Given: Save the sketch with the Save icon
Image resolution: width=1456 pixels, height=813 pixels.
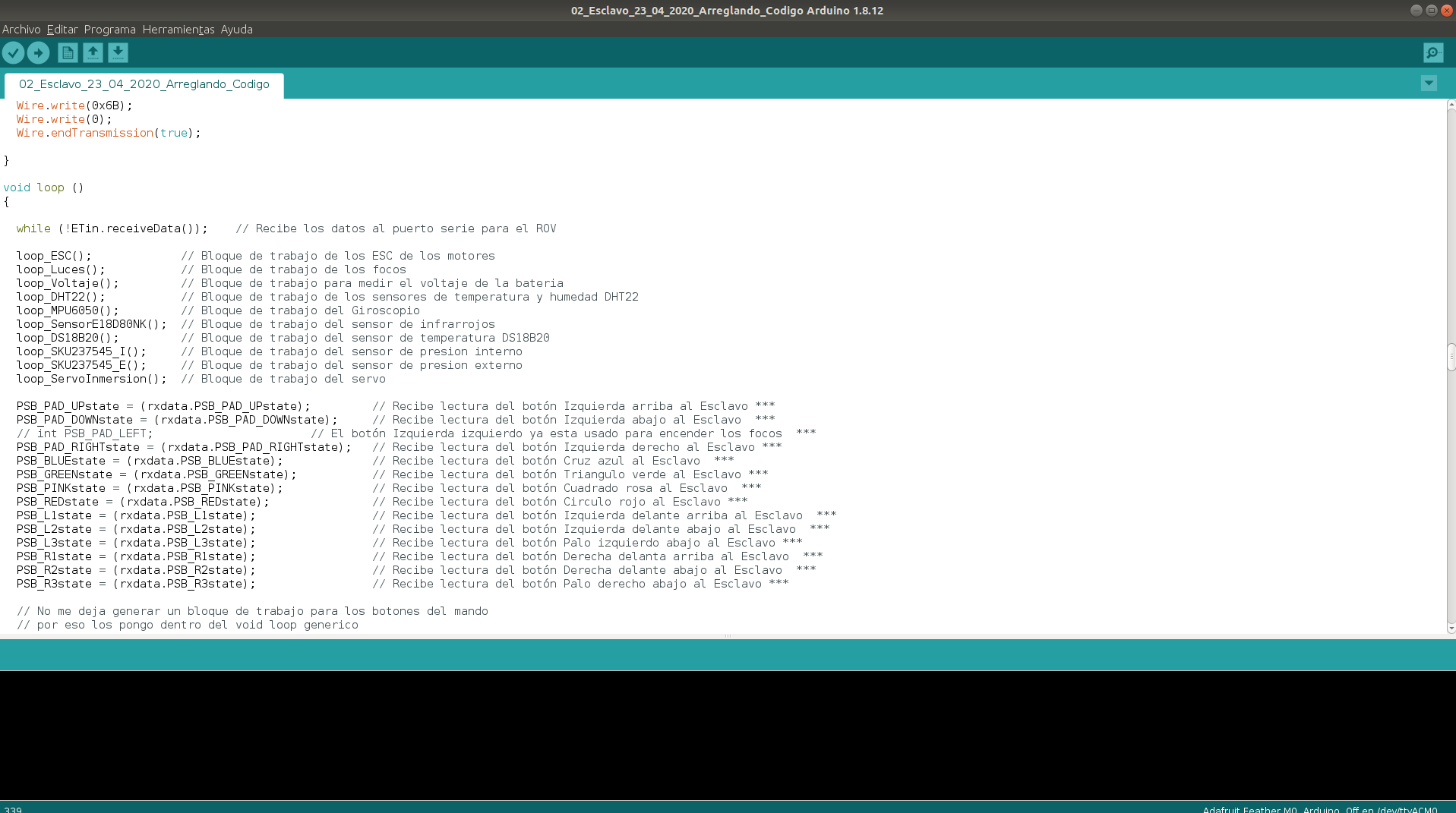Looking at the screenshot, I should [x=118, y=52].
